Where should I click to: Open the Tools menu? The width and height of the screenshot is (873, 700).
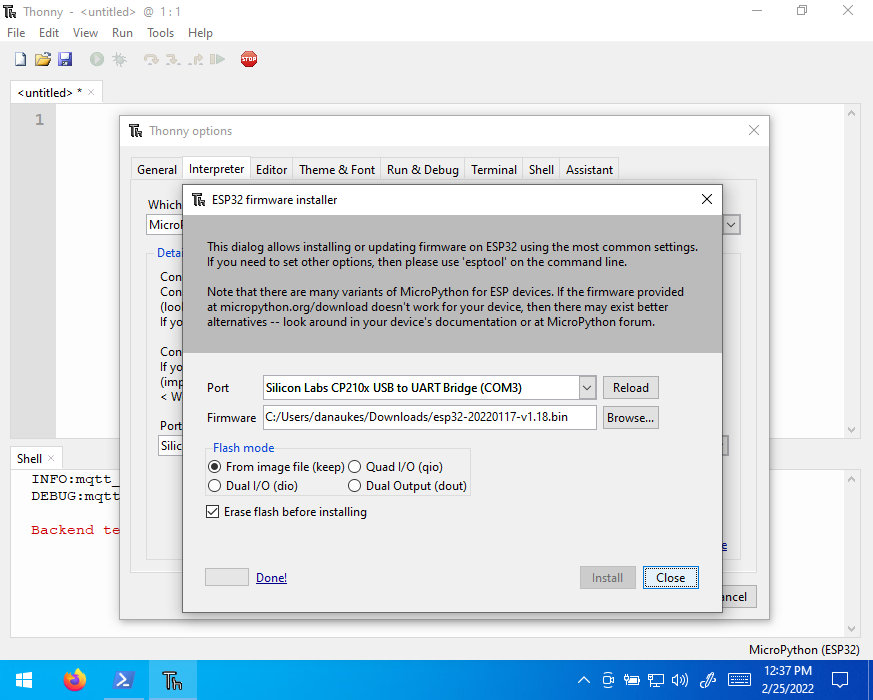coord(160,33)
